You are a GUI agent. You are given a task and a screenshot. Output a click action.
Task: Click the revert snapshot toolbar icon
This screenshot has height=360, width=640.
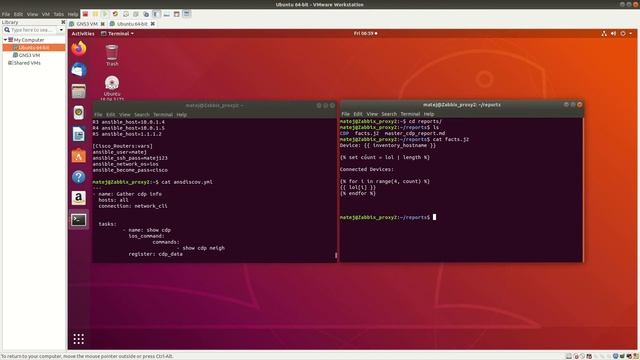[136, 14]
